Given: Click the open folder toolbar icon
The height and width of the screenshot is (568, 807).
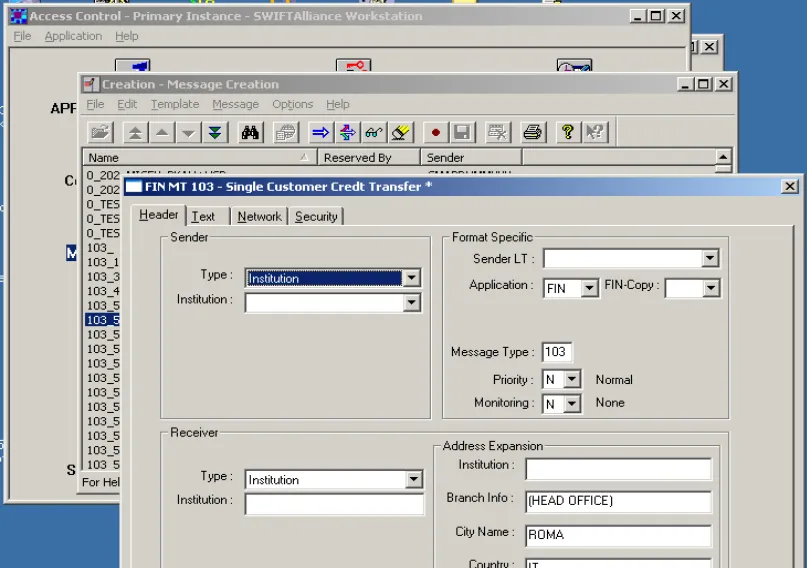Looking at the screenshot, I should click(x=100, y=132).
